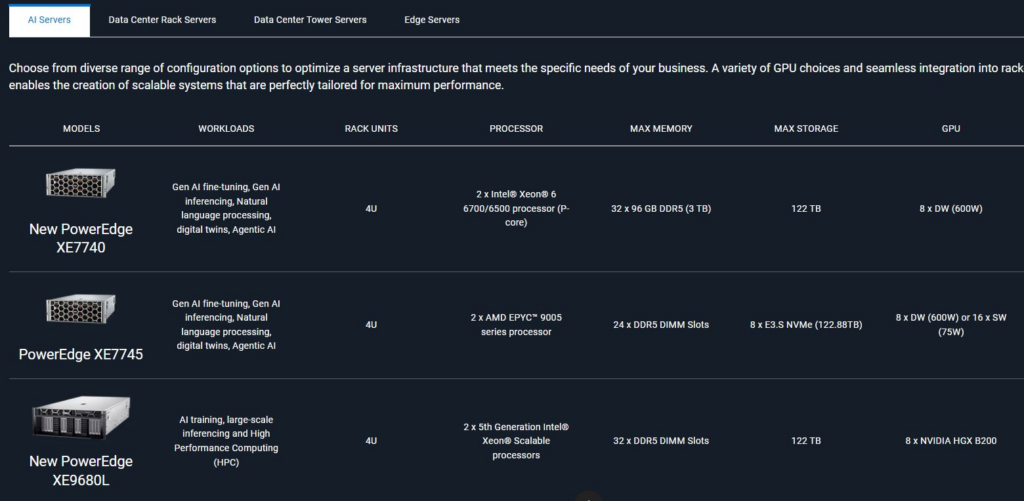Go to Edge Servers tab

coord(432,20)
